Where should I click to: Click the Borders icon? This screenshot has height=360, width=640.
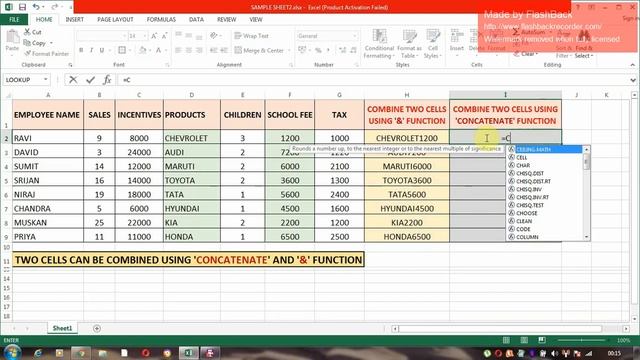point(122,50)
